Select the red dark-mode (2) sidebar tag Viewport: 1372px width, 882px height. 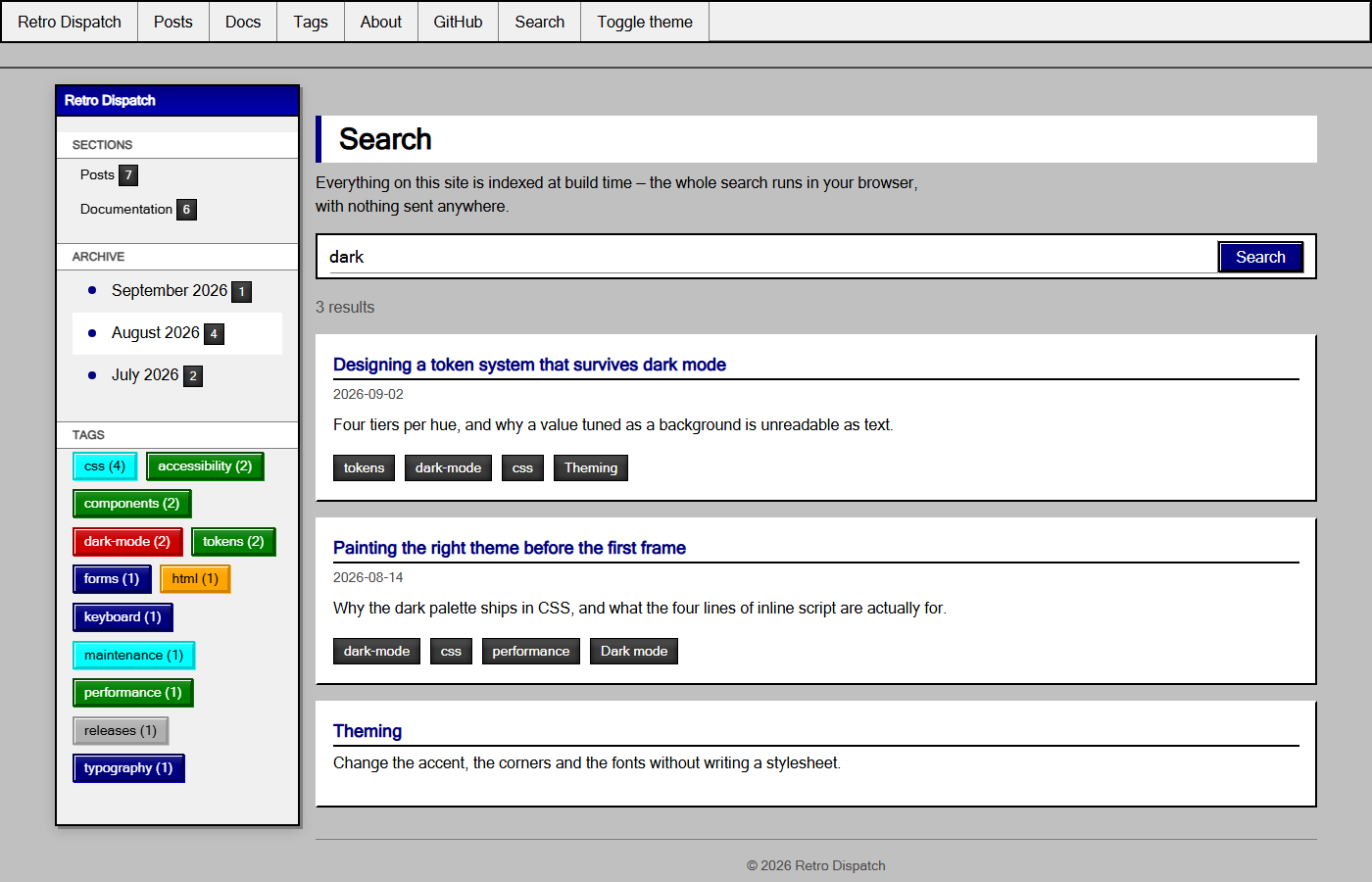pyautogui.click(x=127, y=541)
